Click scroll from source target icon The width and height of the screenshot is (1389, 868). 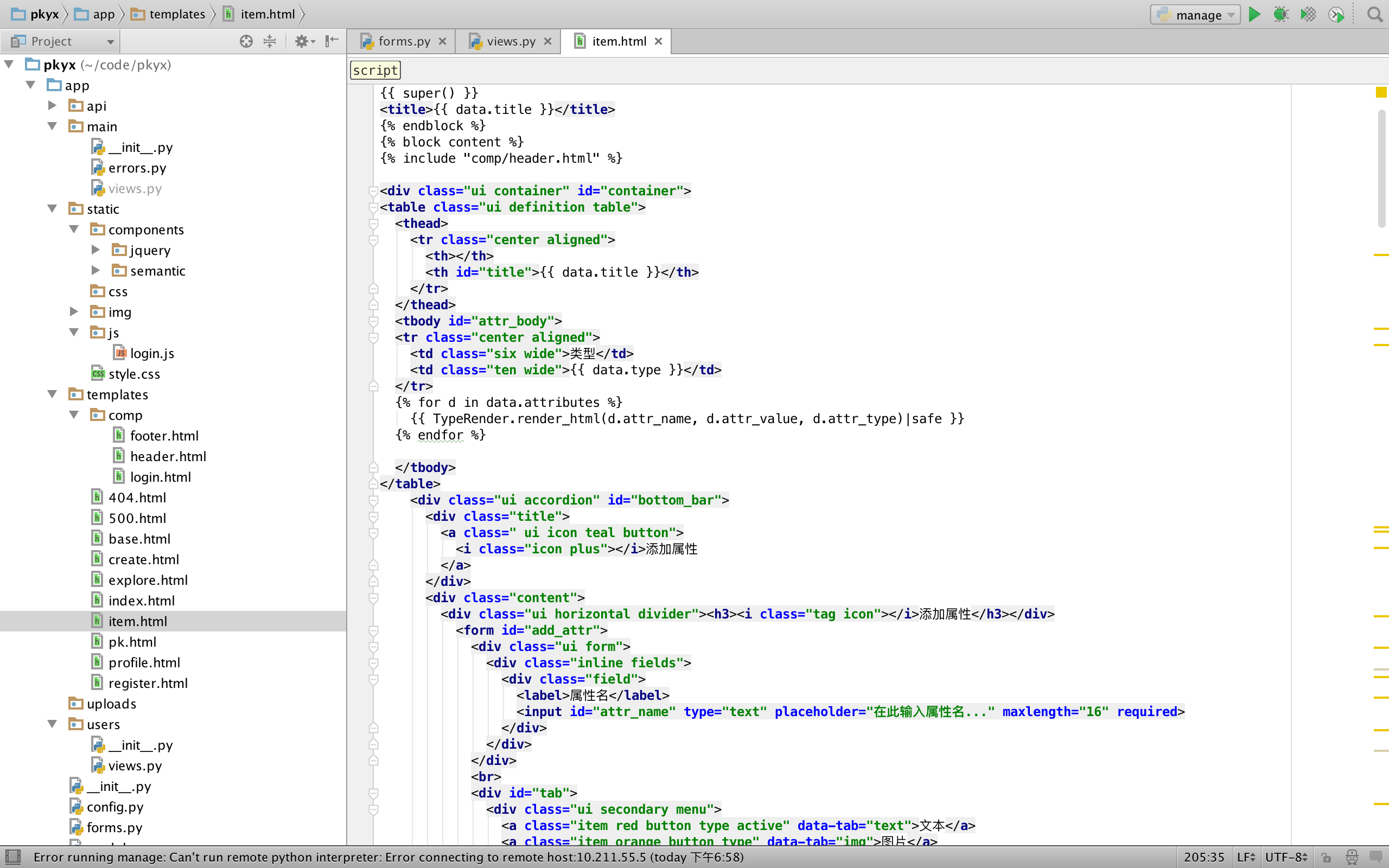tap(246, 41)
